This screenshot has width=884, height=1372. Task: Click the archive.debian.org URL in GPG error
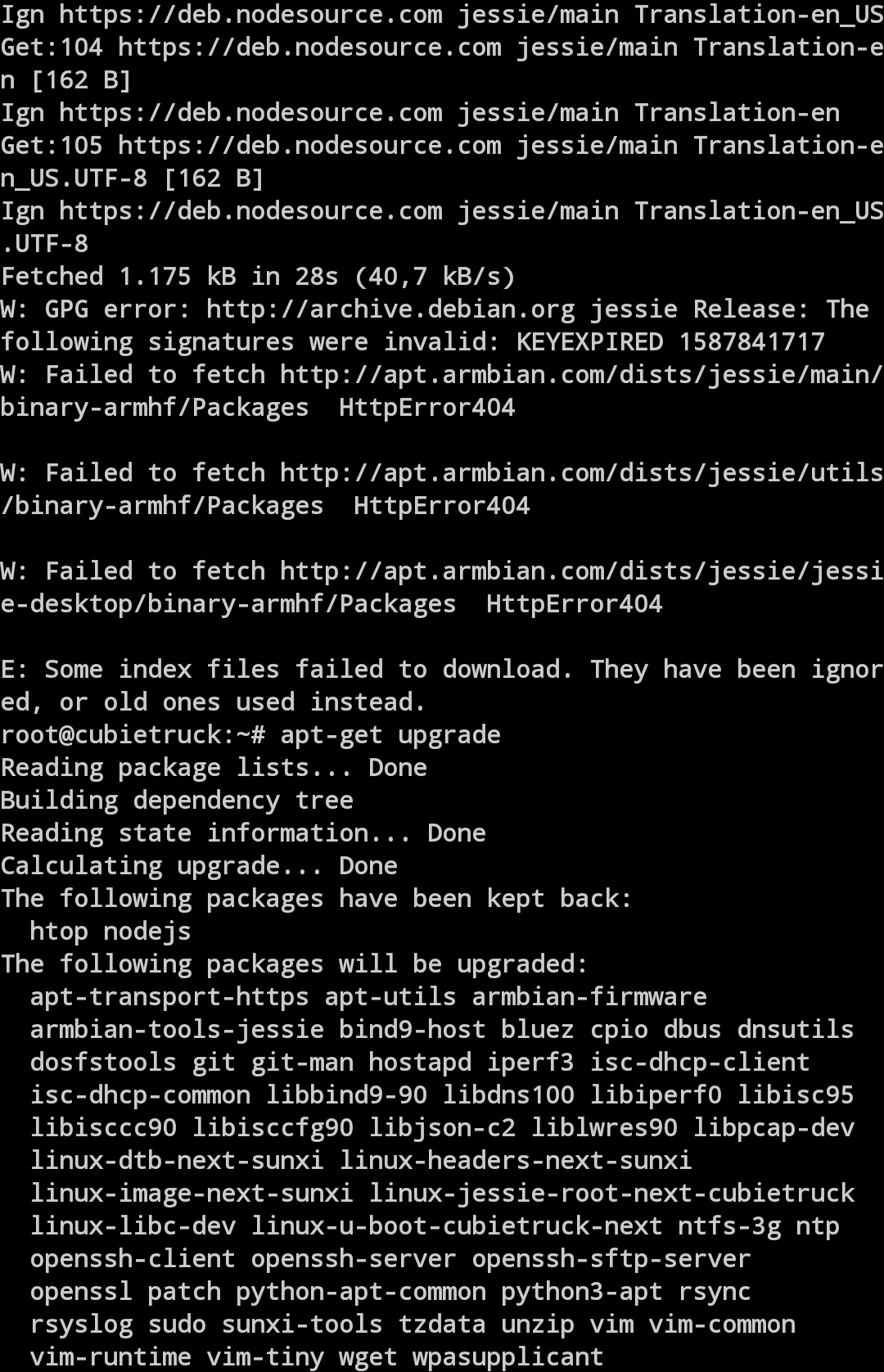390,309
